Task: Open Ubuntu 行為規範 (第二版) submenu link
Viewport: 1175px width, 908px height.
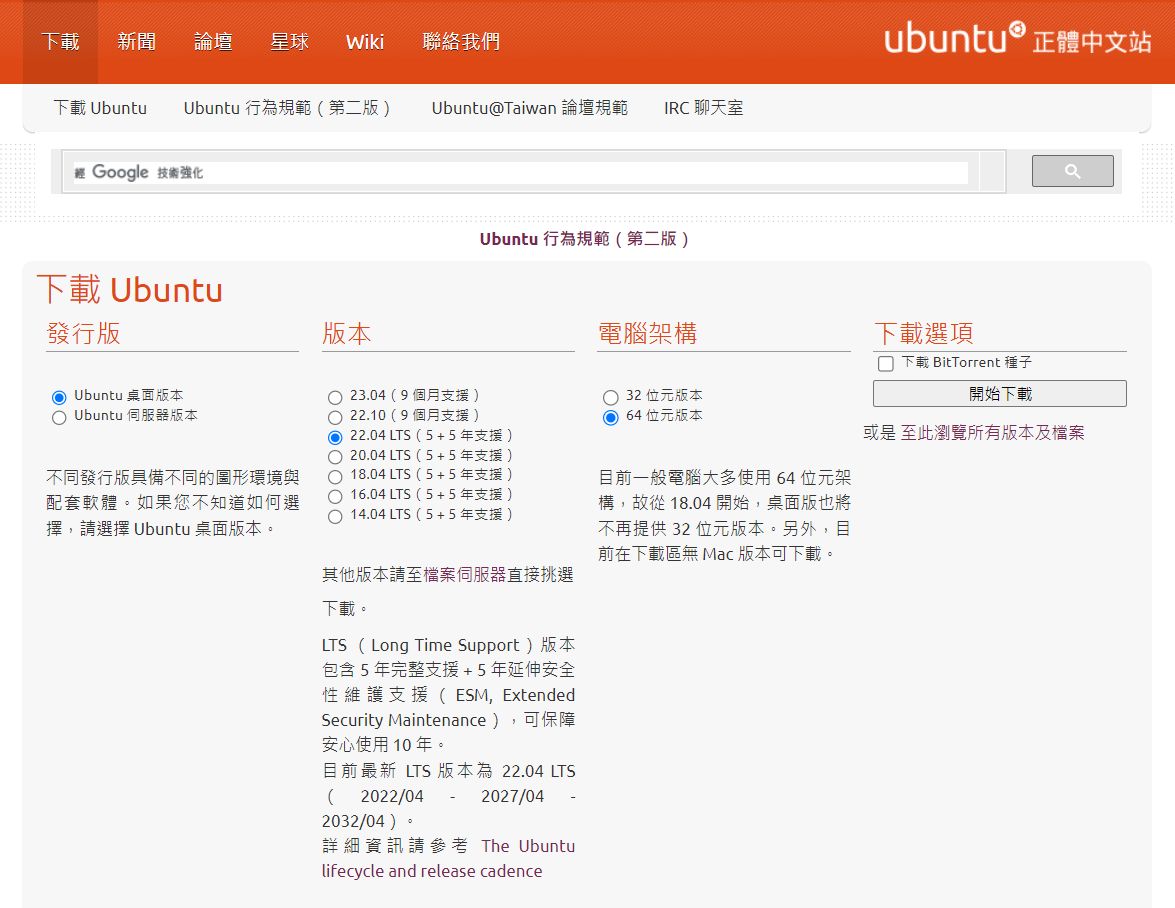Action: tap(287, 108)
